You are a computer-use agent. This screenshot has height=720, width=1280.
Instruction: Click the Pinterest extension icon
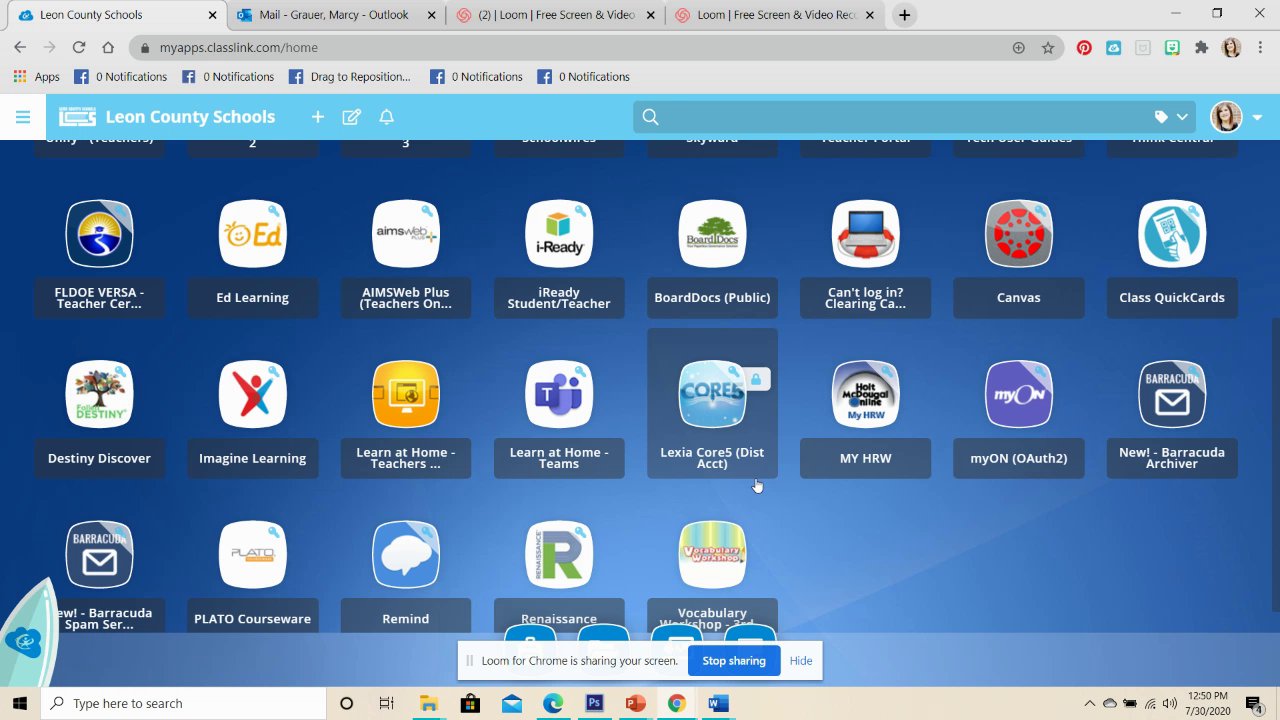pos(1084,47)
